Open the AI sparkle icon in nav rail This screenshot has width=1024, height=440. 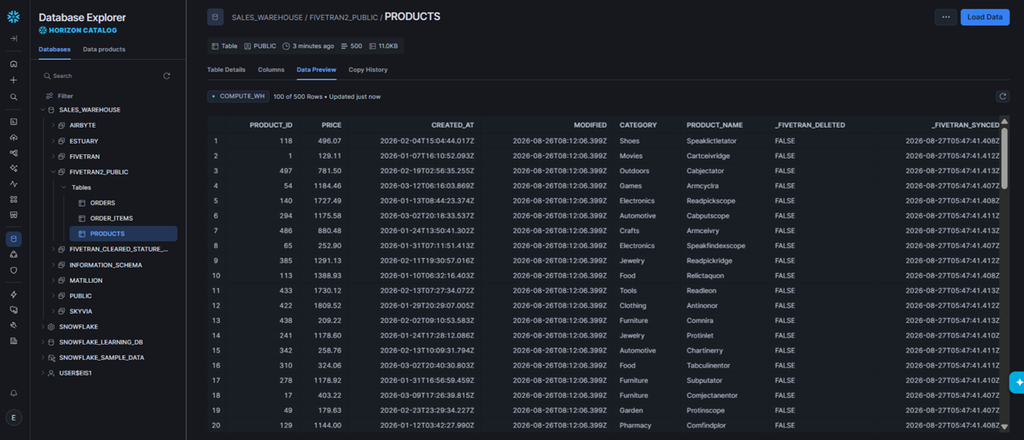[x=14, y=168]
